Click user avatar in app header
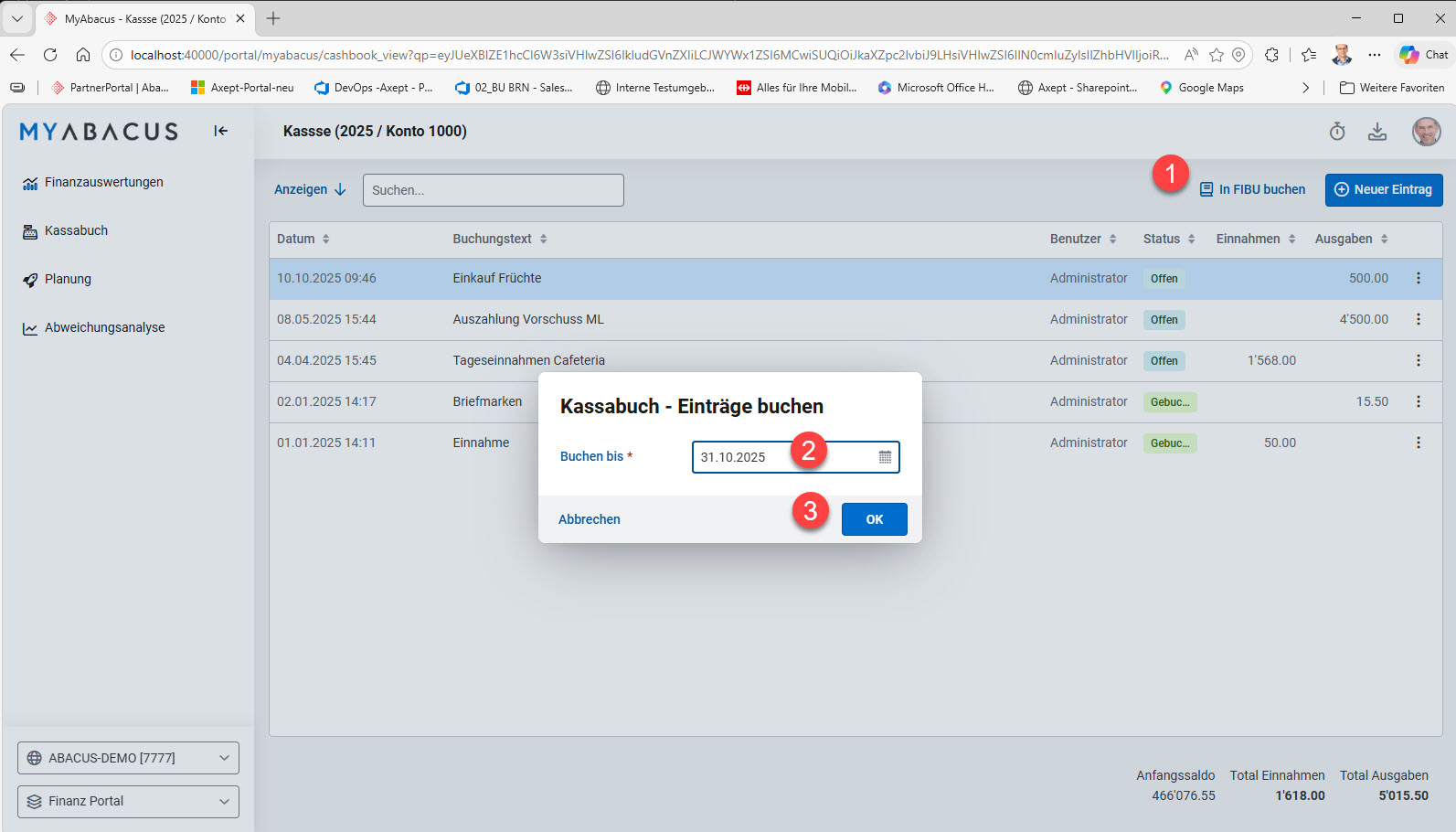The image size is (1456, 832). coord(1426,132)
